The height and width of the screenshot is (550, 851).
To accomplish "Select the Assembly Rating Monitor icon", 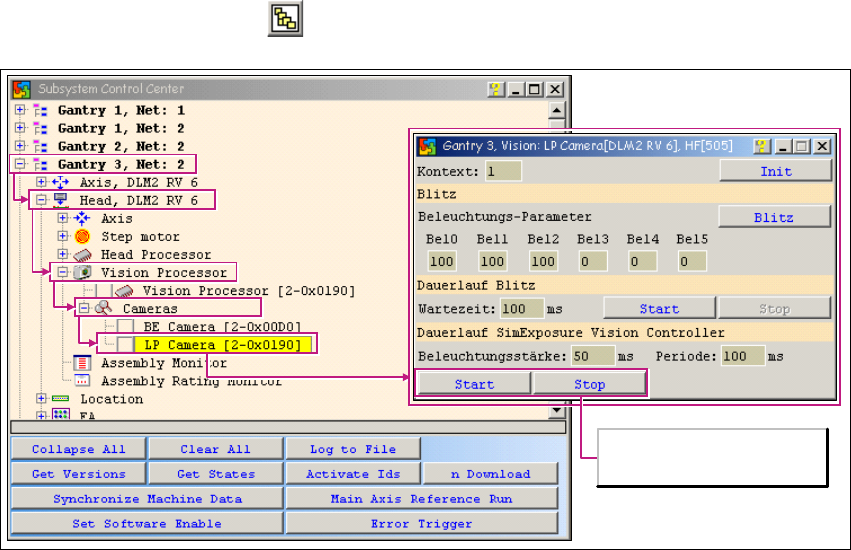I will pos(84,381).
